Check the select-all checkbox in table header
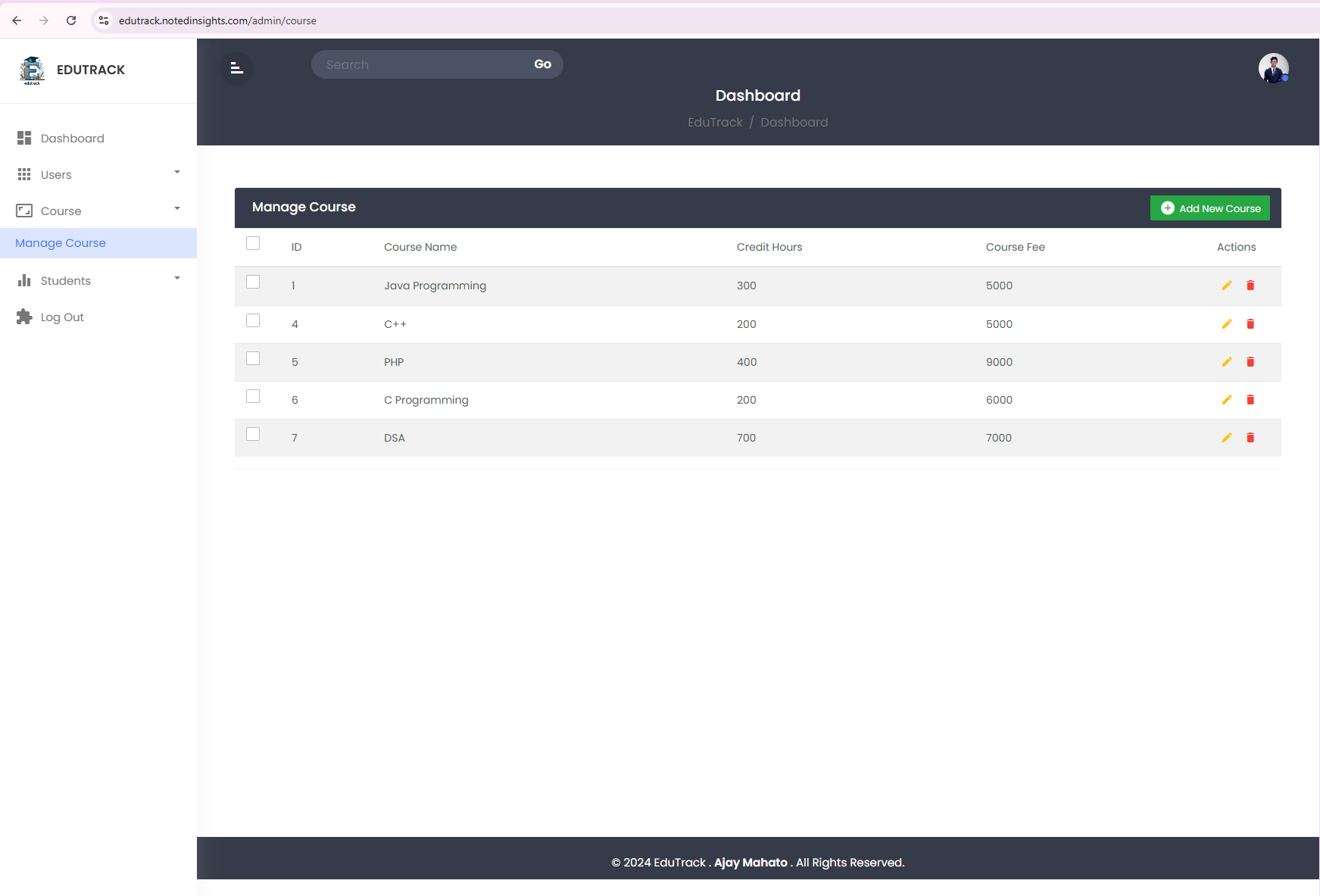1320x896 pixels. (253, 243)
